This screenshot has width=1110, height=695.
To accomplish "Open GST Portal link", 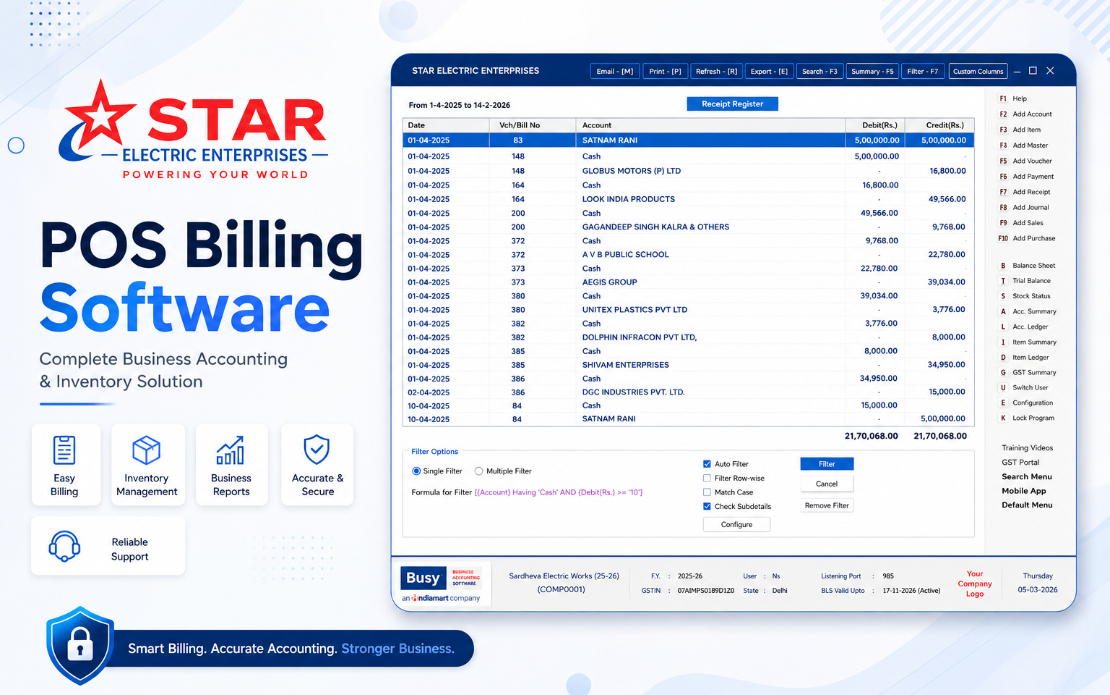I will (1020, 462).
